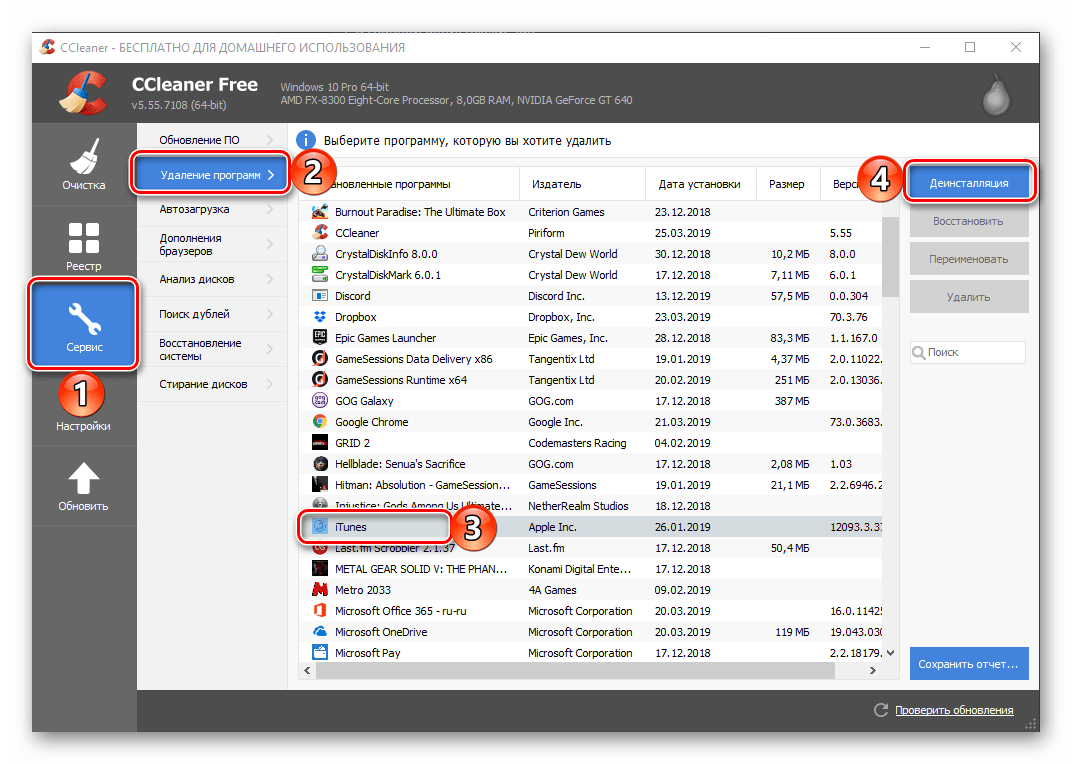The image size is (1072, 764).
Task: Click the Microsoft OneDrive cloud icon
Action: tap(320, 632)
